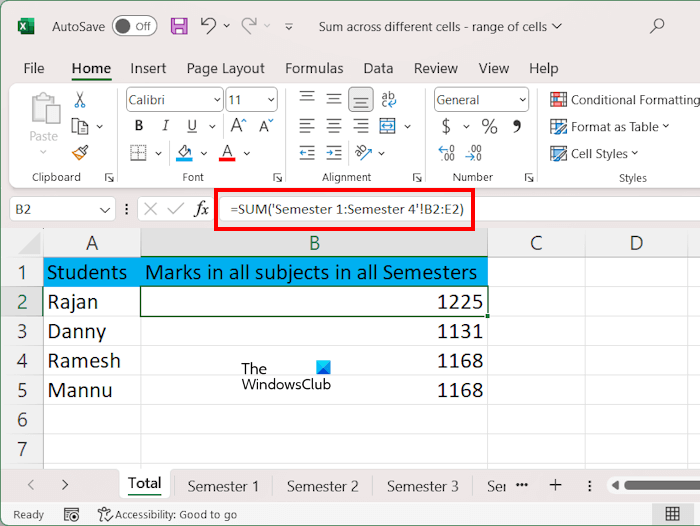Add a new sheet with plus button
Screen dimensions: 700x526
coord(555,485)
